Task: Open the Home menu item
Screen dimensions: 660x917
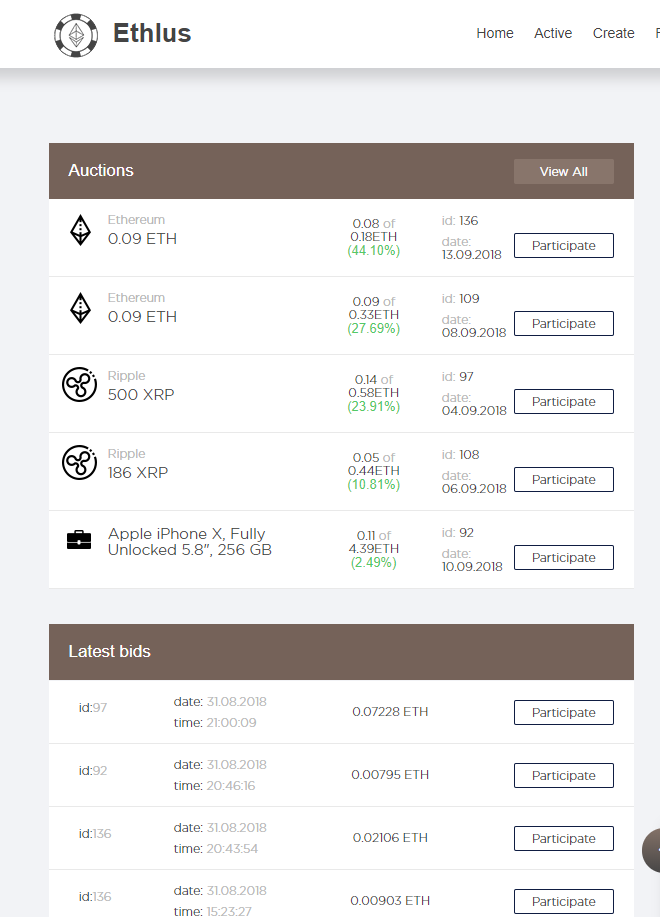Action: coord(495,33)
